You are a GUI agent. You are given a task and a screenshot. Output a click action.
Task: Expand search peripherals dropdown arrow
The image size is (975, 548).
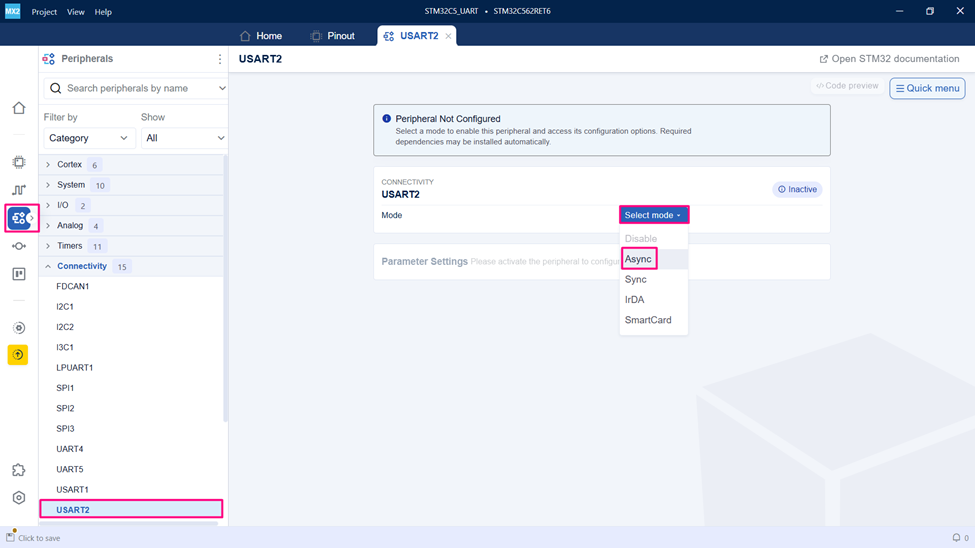[222, 88]
